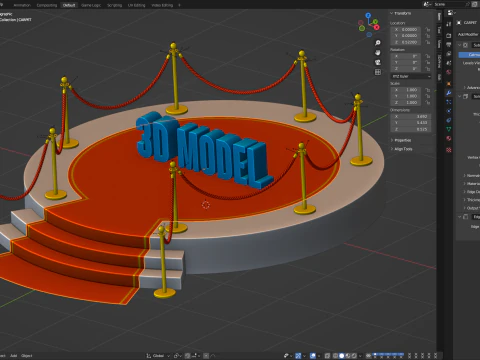Open the Global transform orientation dropdown
This screenshot has height=360, width=480.
pos(158,356)
